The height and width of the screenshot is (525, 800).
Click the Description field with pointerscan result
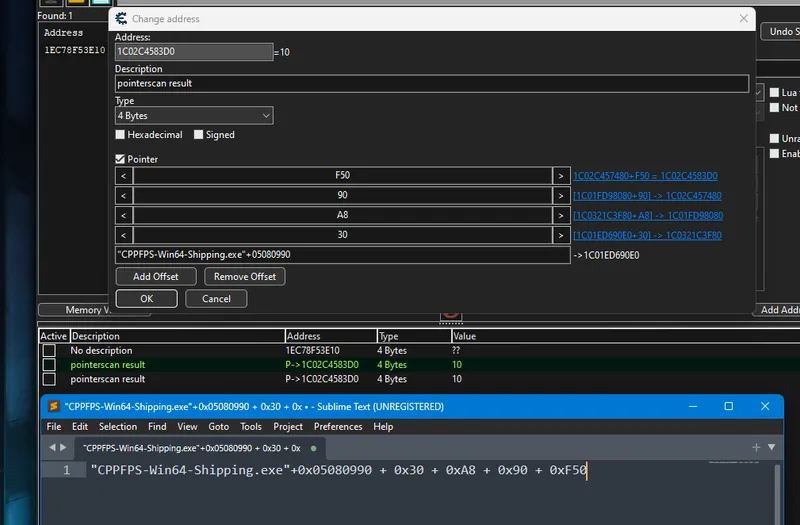(432, 83)
